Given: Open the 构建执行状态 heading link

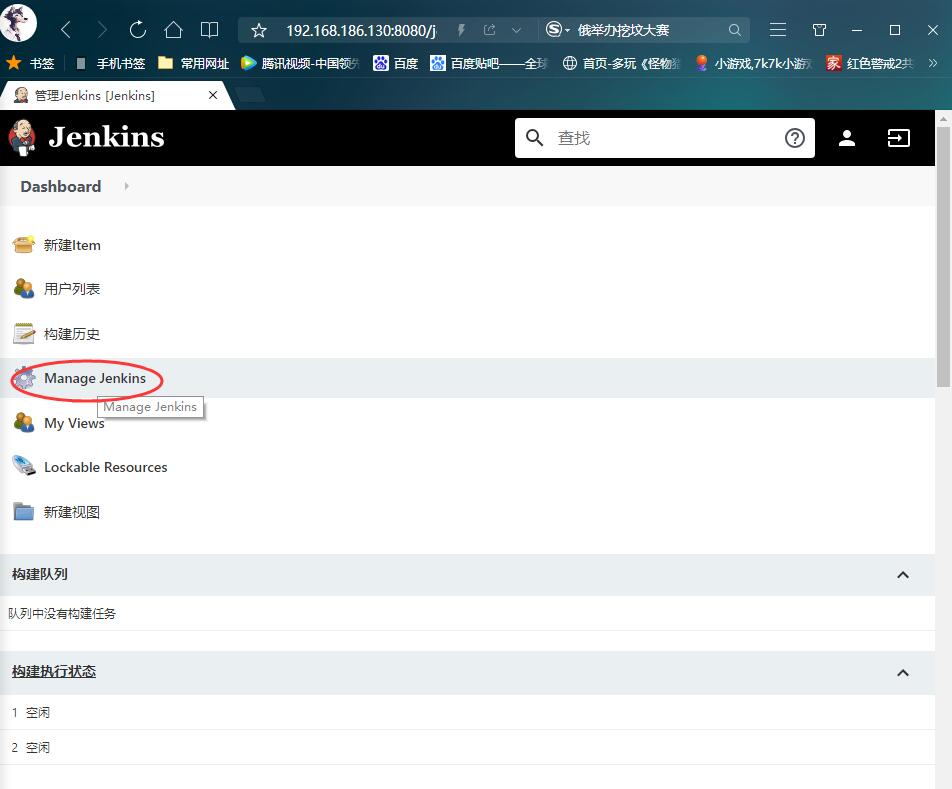Looking at the screenshot, I should (x=54, y=671).
